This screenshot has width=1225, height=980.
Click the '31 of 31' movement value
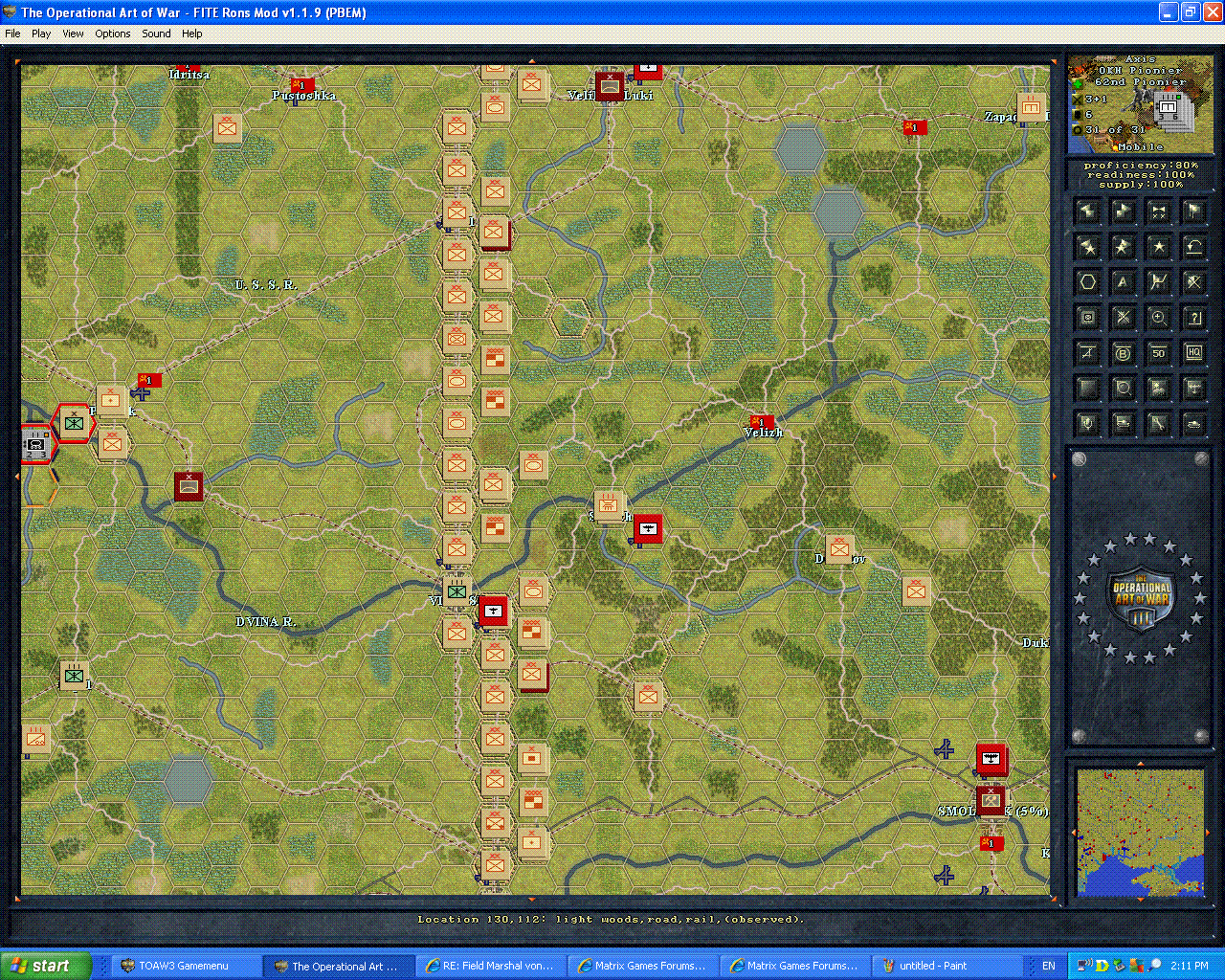pos(1115,130)
